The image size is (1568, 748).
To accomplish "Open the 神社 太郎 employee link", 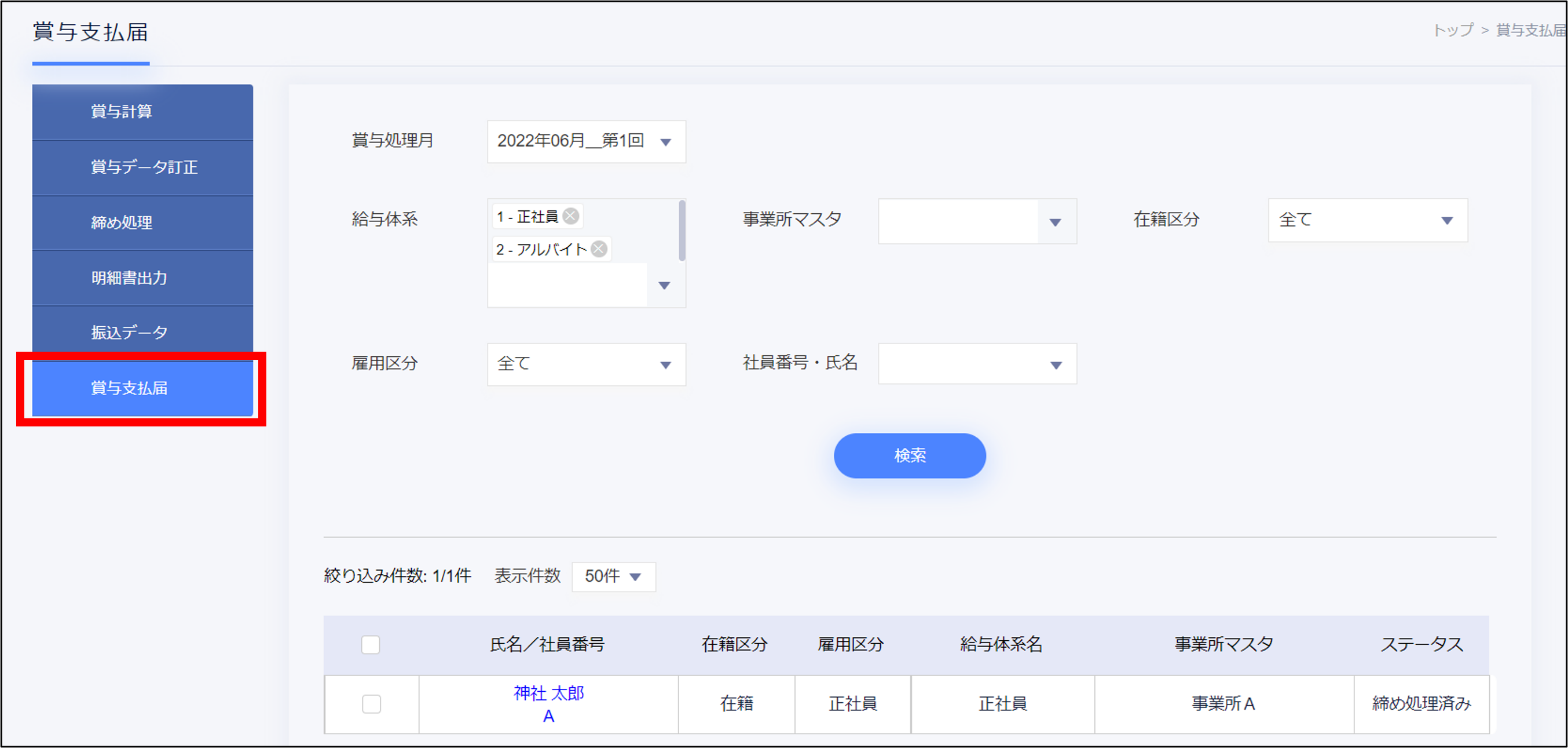I will [548, 694].
